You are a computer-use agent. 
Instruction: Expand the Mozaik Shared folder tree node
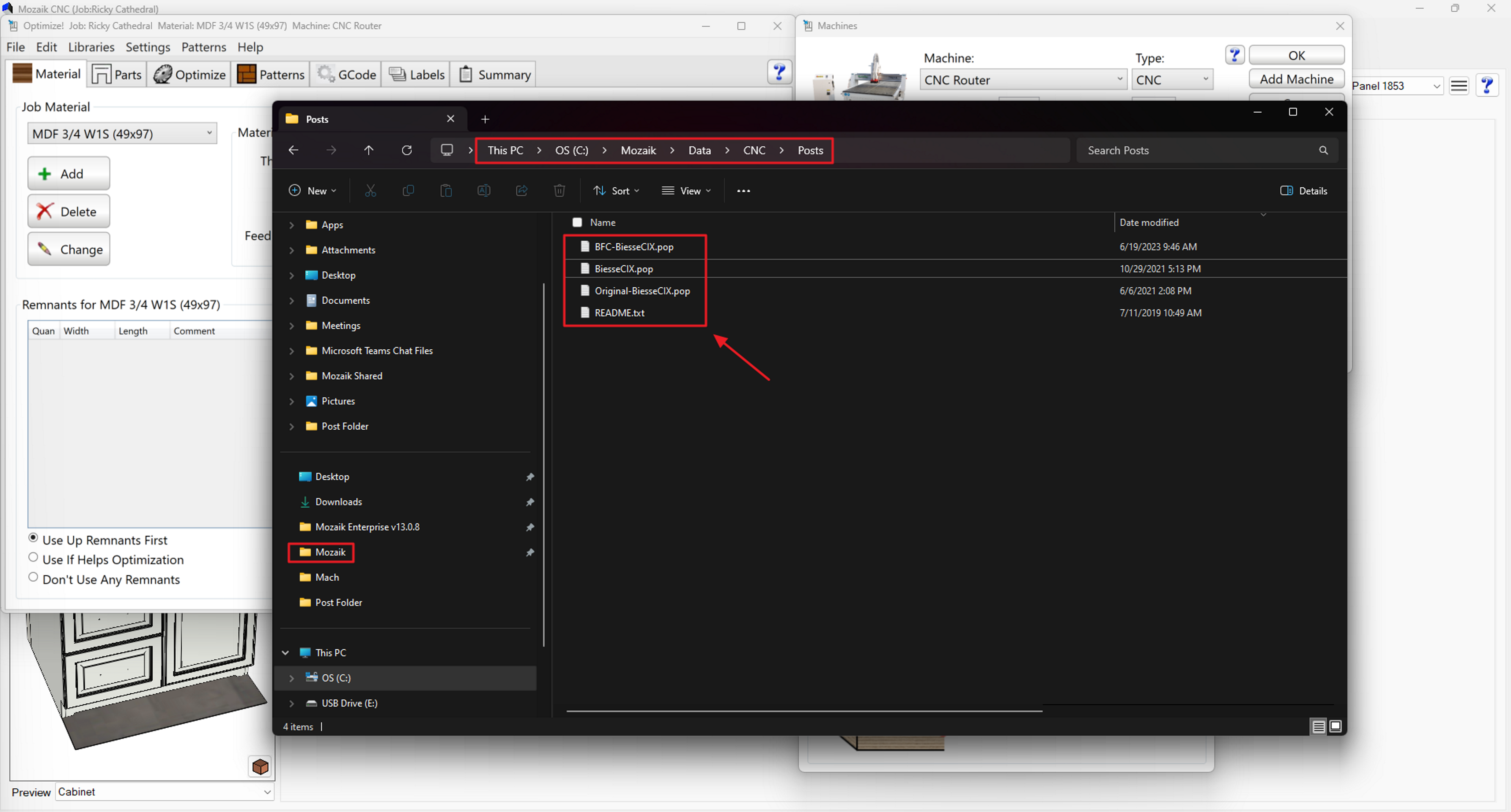291,376
